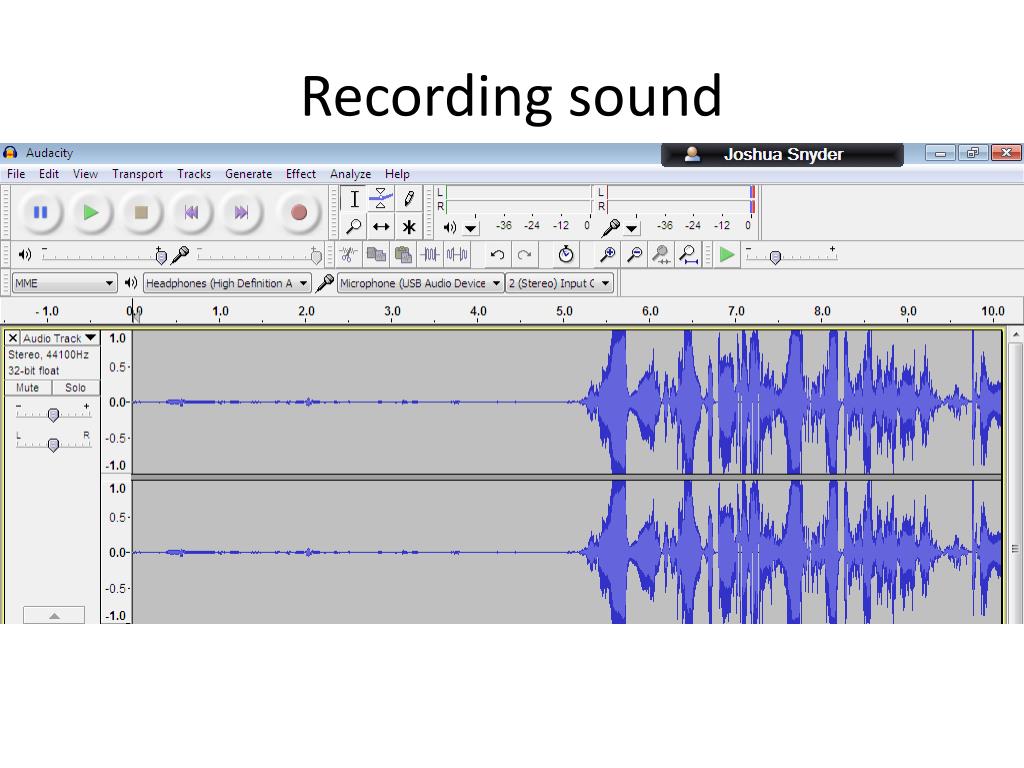Open the Audio Track name dropdown menu
Image resolution: width=1024 pixels, height=768 pixels.
coord(60,338)
